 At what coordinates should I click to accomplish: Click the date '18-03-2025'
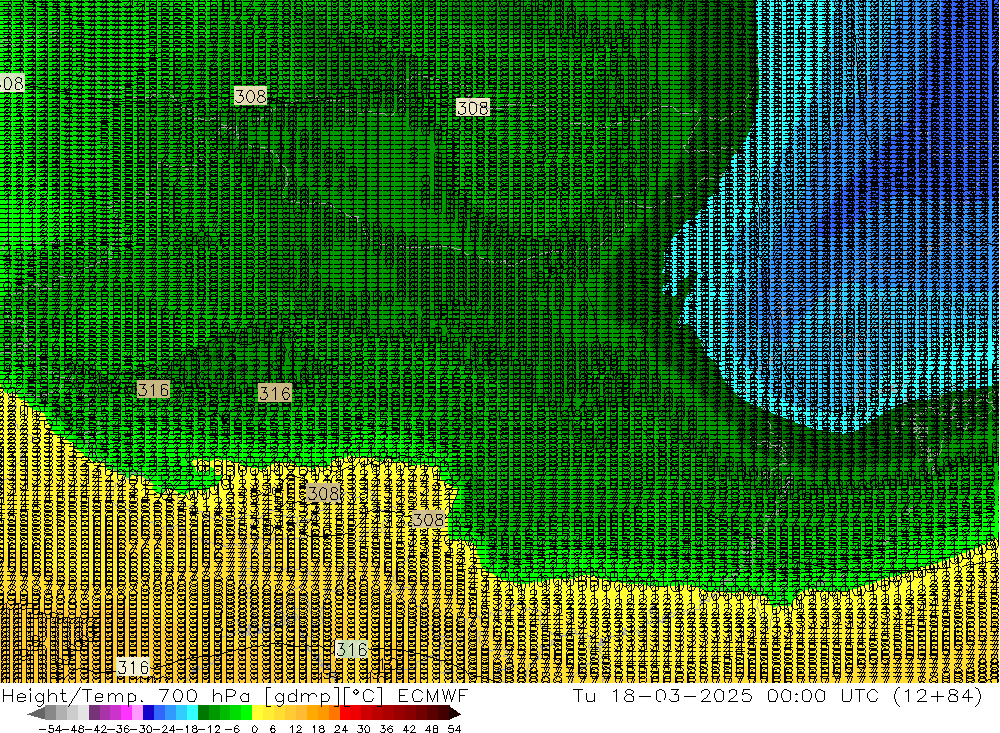(682, 695)
